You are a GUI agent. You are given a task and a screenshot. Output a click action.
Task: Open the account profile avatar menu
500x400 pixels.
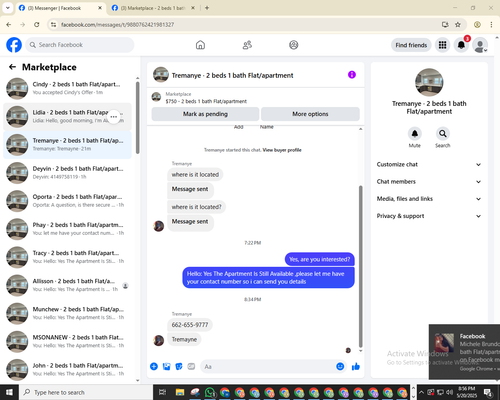(480, 45)
